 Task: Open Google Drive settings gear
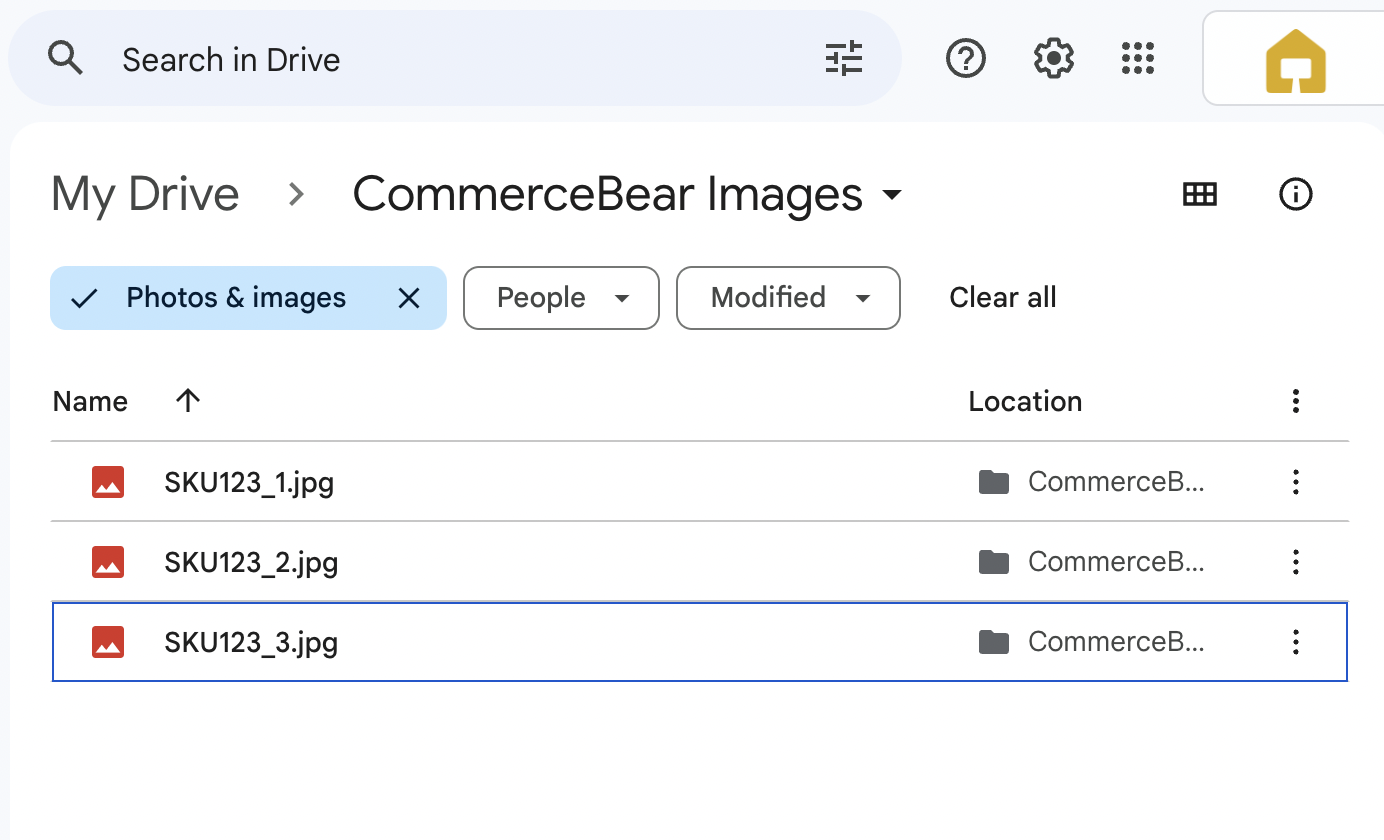1052,59
